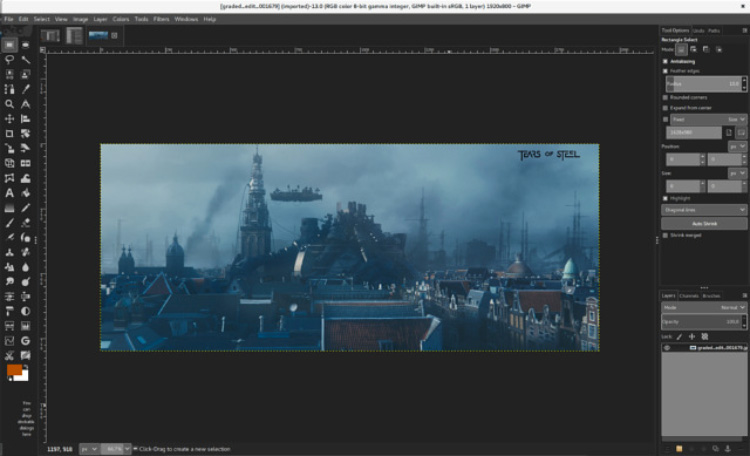The image size is (750, 456).
Task: Click the lock alpha channel icon
Action: pyautogui.click(x=703, y=335)
